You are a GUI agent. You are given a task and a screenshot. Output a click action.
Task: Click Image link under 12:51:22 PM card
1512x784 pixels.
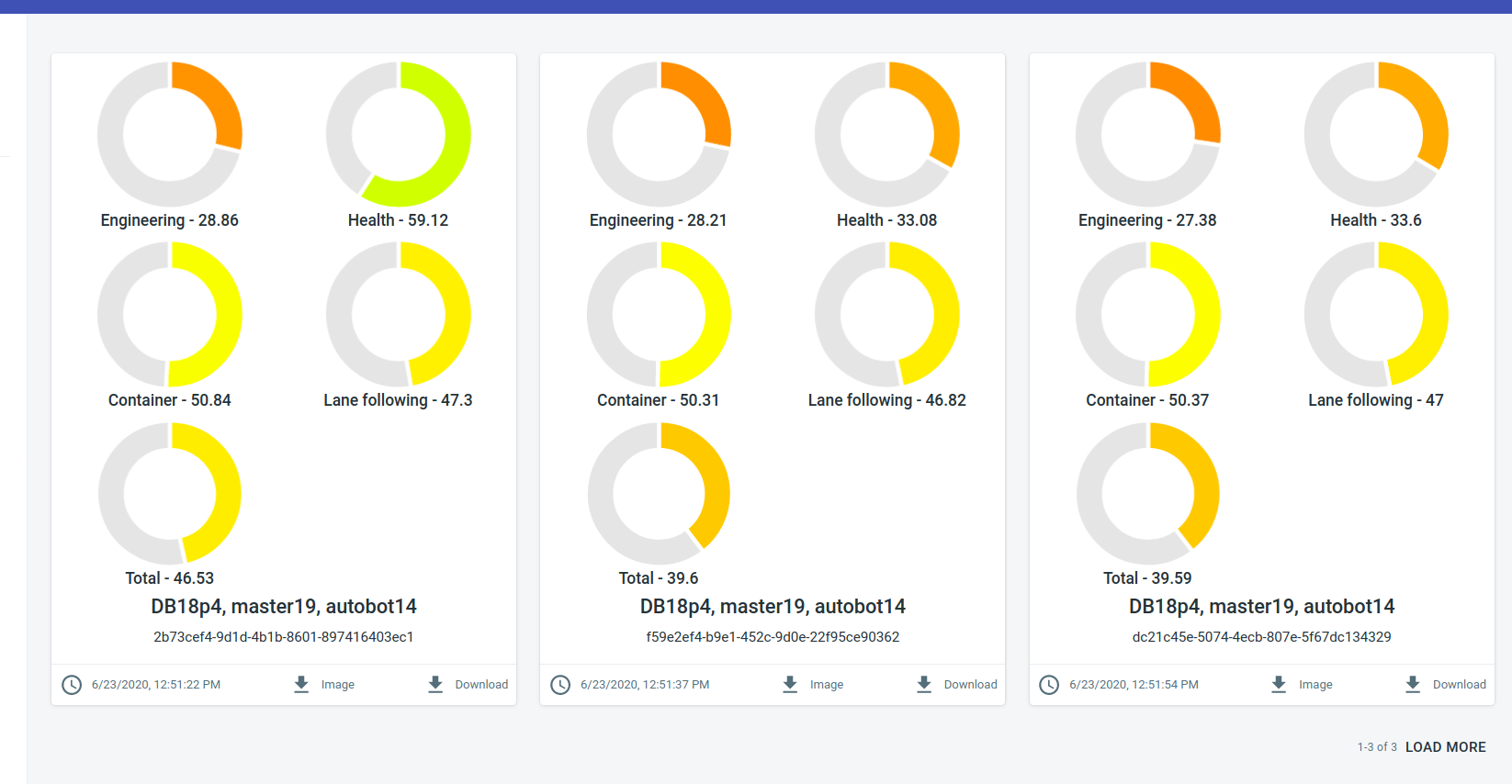tap(337, 685)
